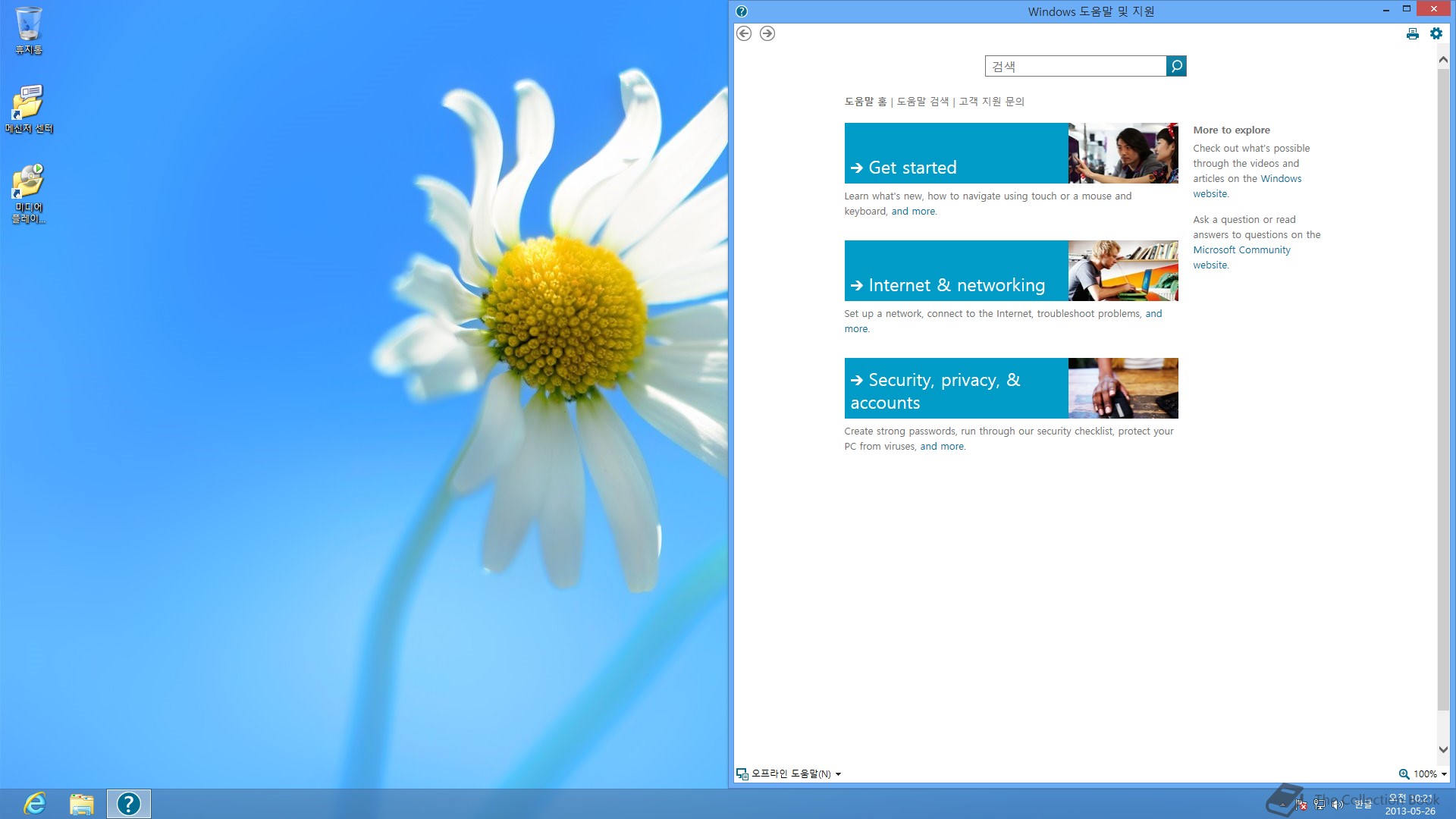Click 'and more' link under Internet description
Viewport: 1456px width, 819px height.
(1153, 314)
